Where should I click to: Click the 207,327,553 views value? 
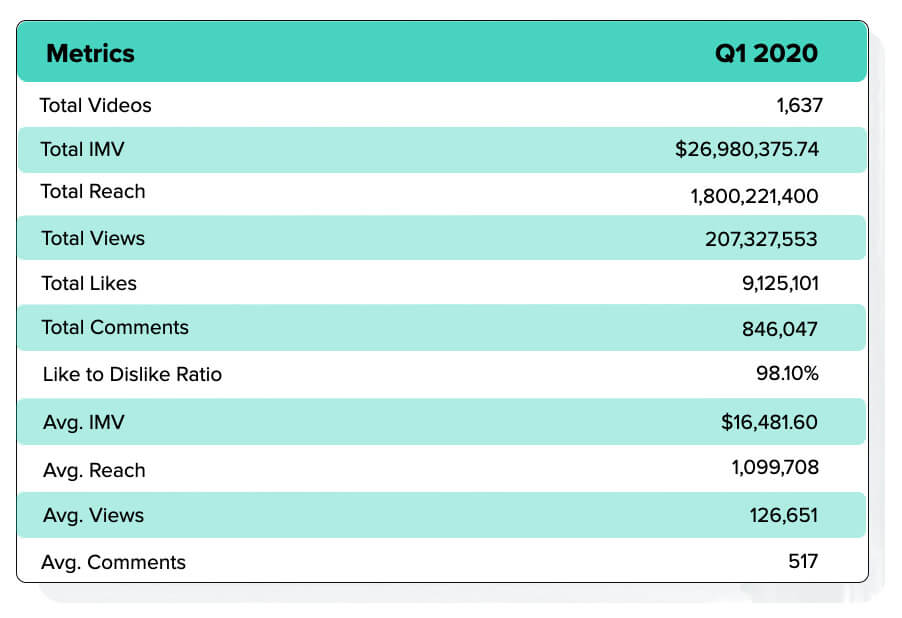pos(761,239)
